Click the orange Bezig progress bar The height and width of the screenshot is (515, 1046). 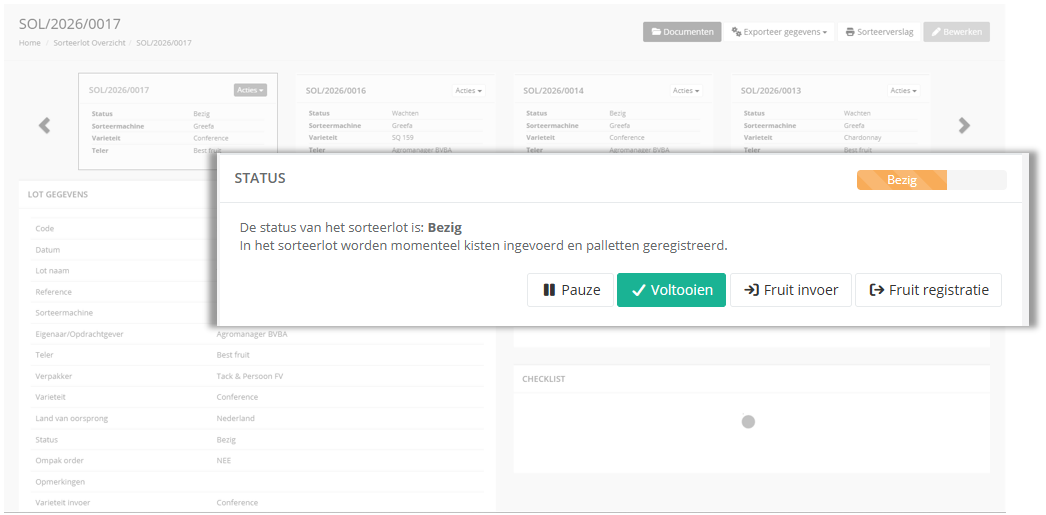(902, 180)
